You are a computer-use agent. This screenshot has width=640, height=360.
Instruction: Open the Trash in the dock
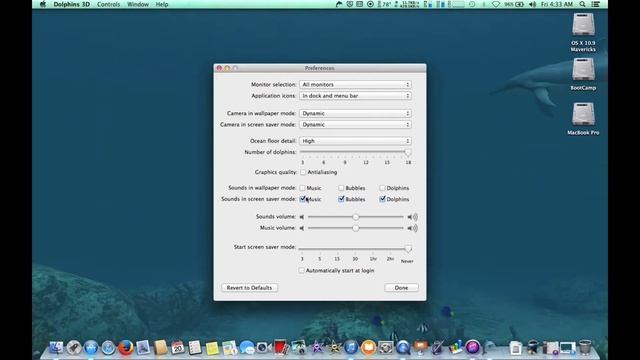click(x=585, y=347)
